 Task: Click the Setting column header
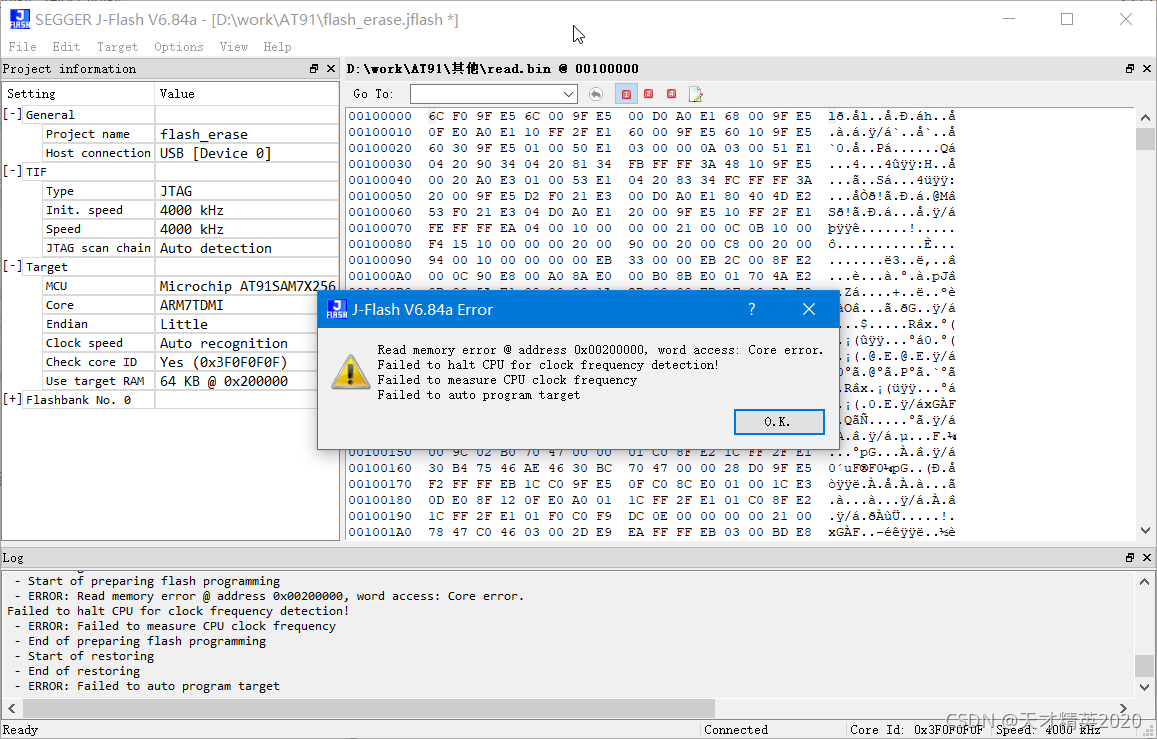pos(78,94)
